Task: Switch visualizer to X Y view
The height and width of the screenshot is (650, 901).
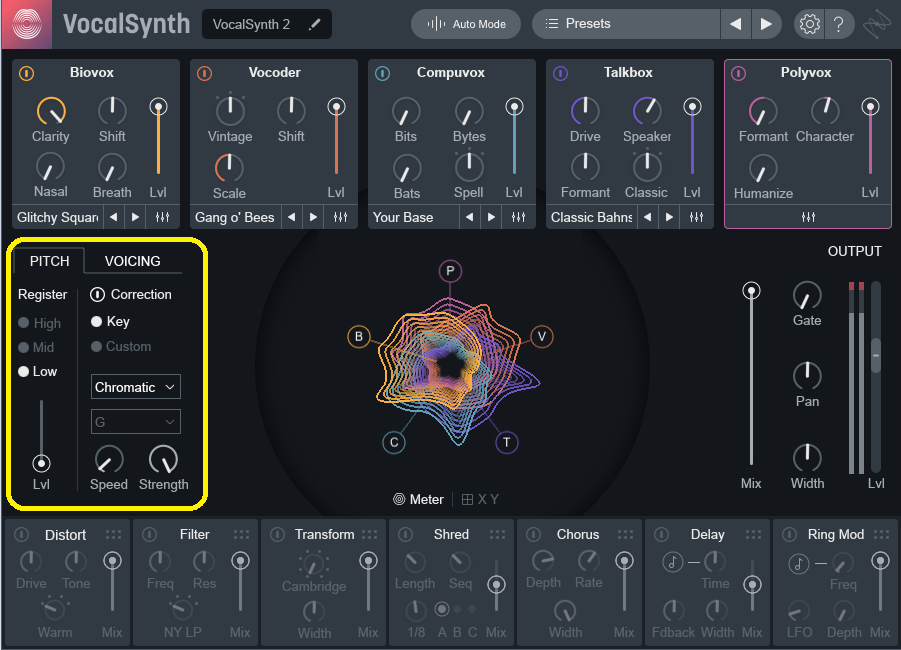Action: pos(480,499)
